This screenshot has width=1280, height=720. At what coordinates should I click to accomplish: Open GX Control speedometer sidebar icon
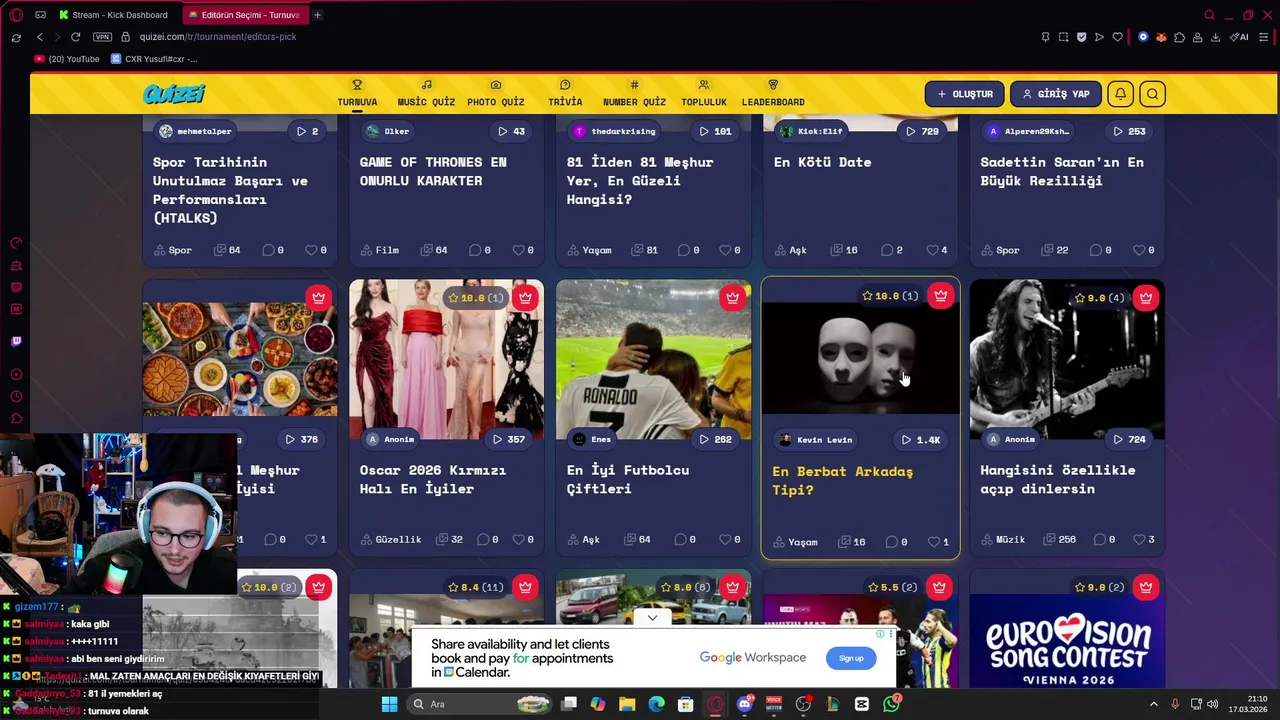pos(16,243)
